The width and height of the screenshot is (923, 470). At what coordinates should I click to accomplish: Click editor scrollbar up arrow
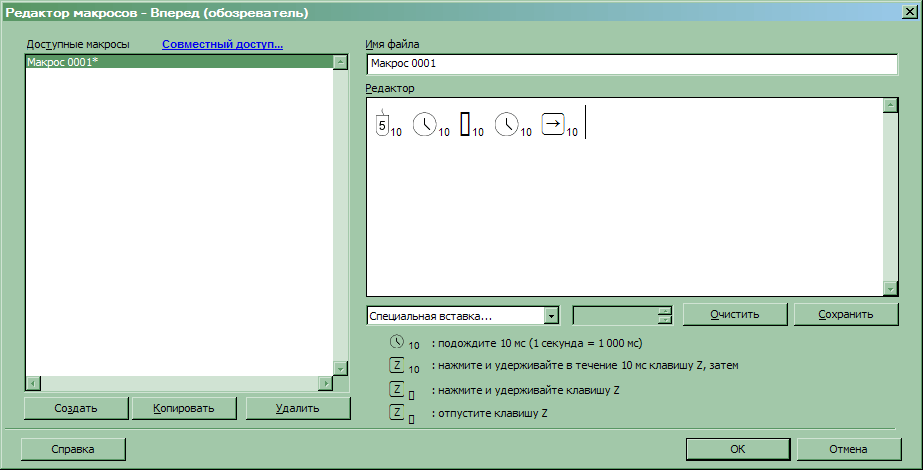(890, 105)
